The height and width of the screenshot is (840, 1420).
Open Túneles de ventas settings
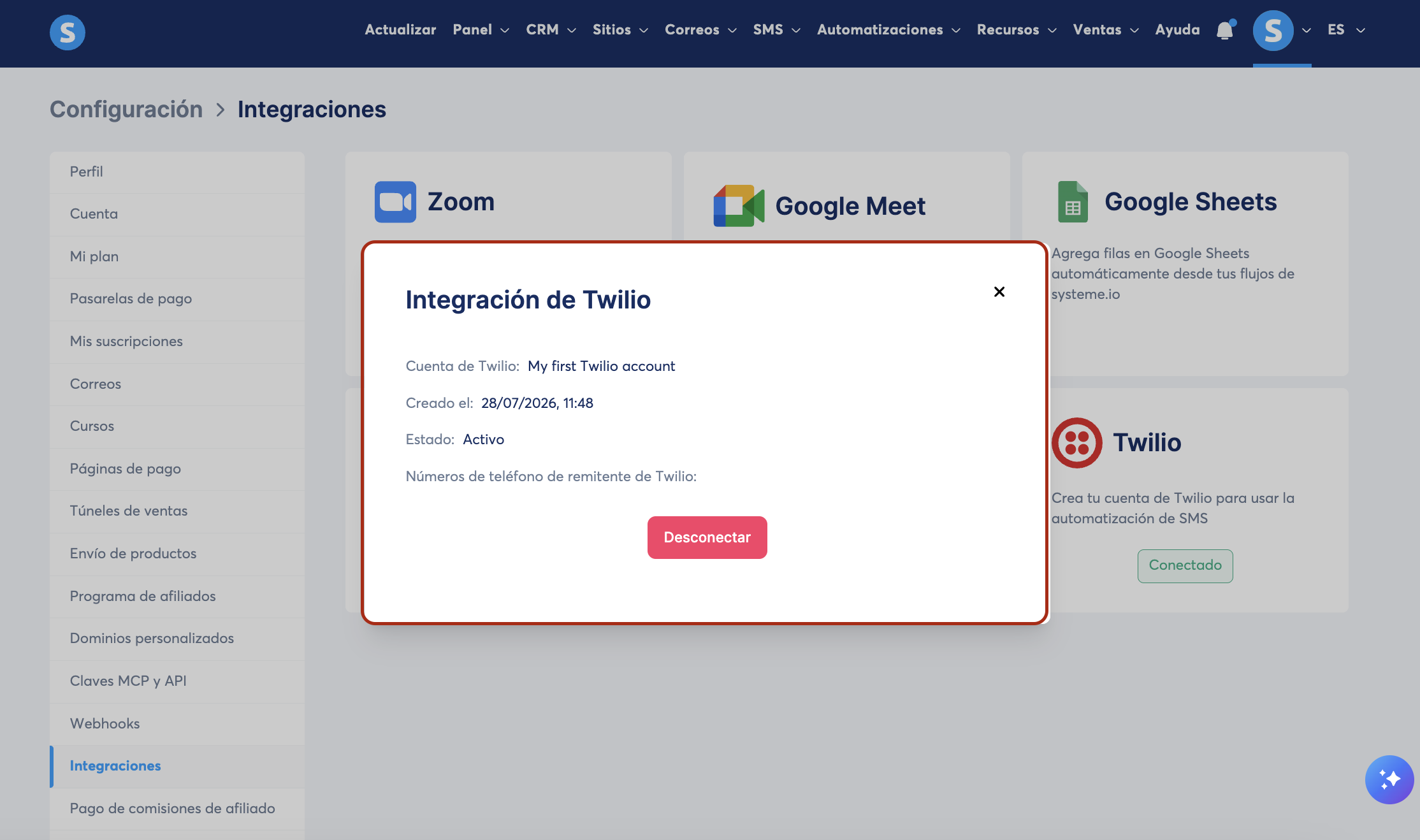177,511
